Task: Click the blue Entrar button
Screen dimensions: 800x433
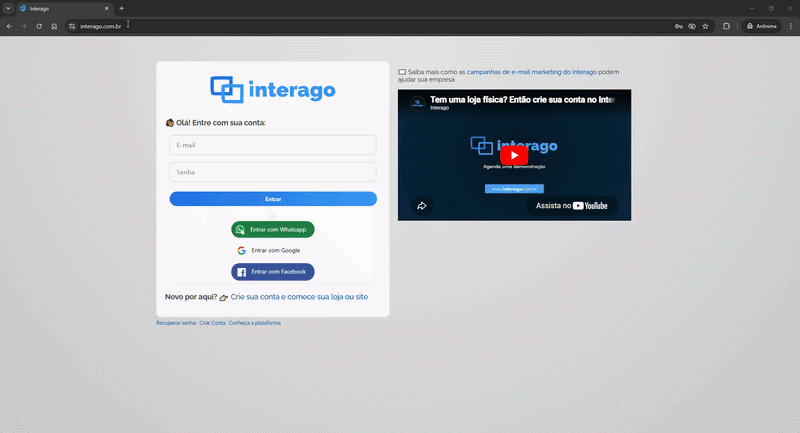Action: tap(273, 199)
